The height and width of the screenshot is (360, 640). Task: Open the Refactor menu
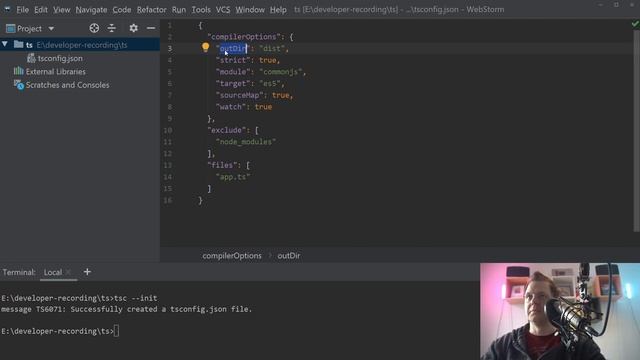click(x=151, y=9)
